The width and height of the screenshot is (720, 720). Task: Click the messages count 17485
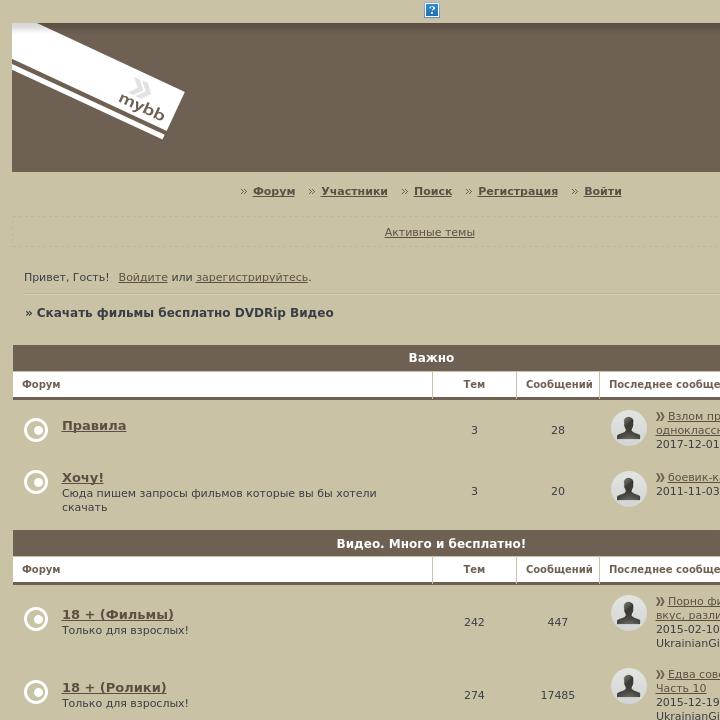(557, 695)
